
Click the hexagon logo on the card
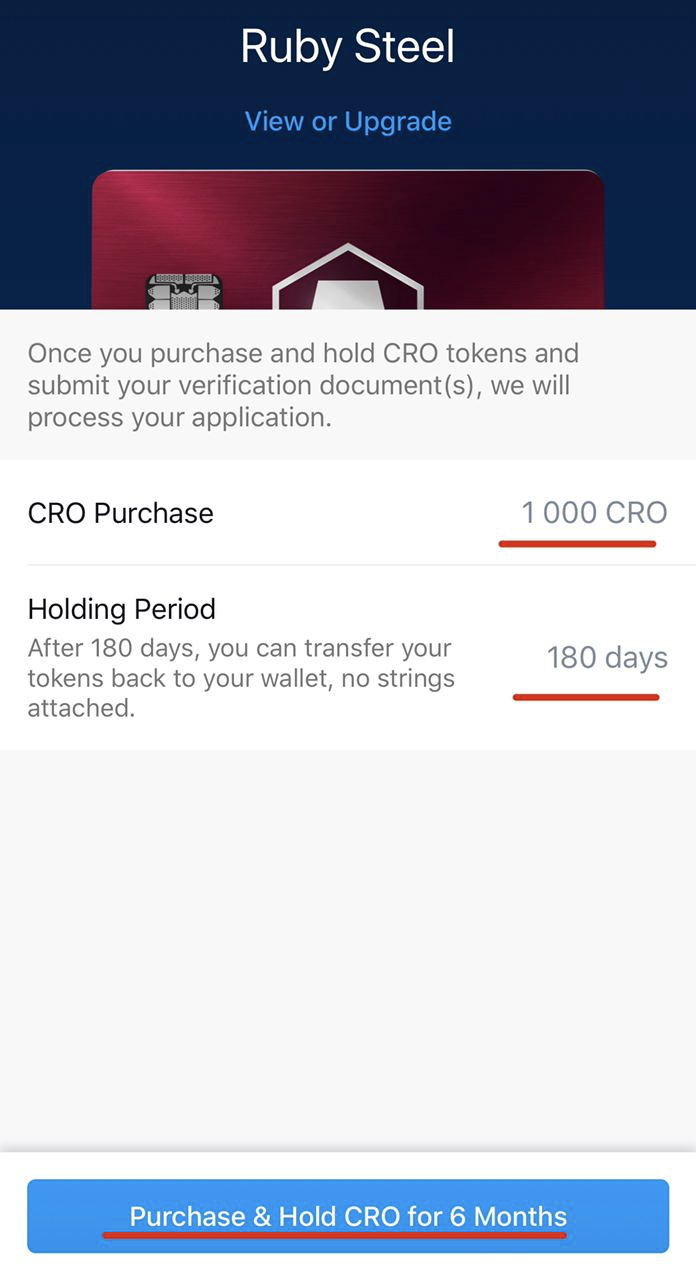348,280
